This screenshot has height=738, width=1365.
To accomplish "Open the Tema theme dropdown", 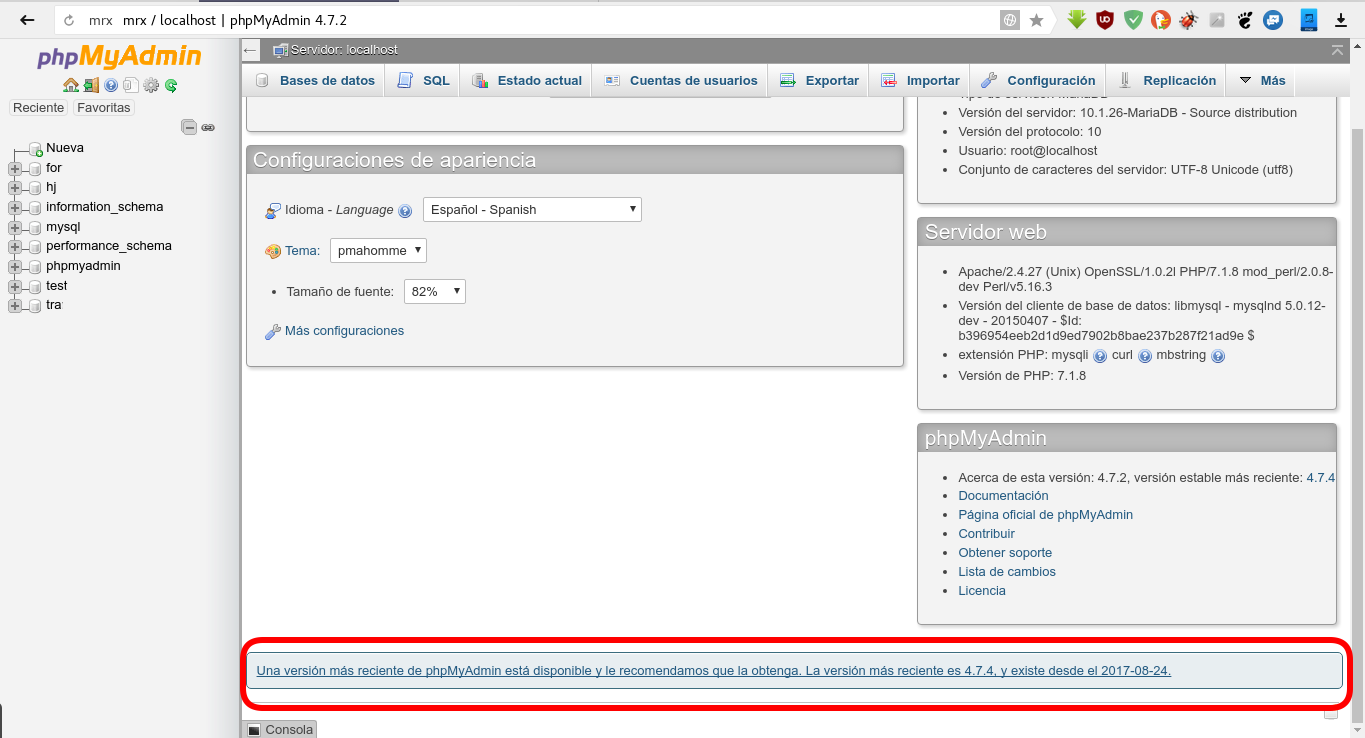I will (378, 251).
